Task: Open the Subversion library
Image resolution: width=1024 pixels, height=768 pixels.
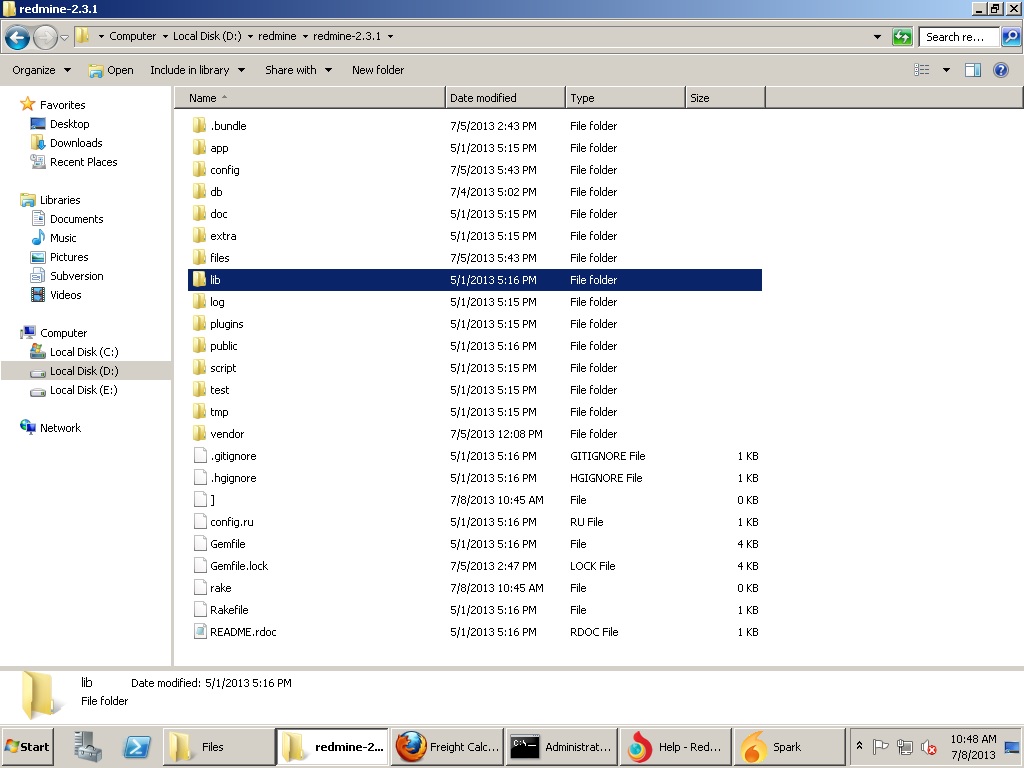Action: 76,276
